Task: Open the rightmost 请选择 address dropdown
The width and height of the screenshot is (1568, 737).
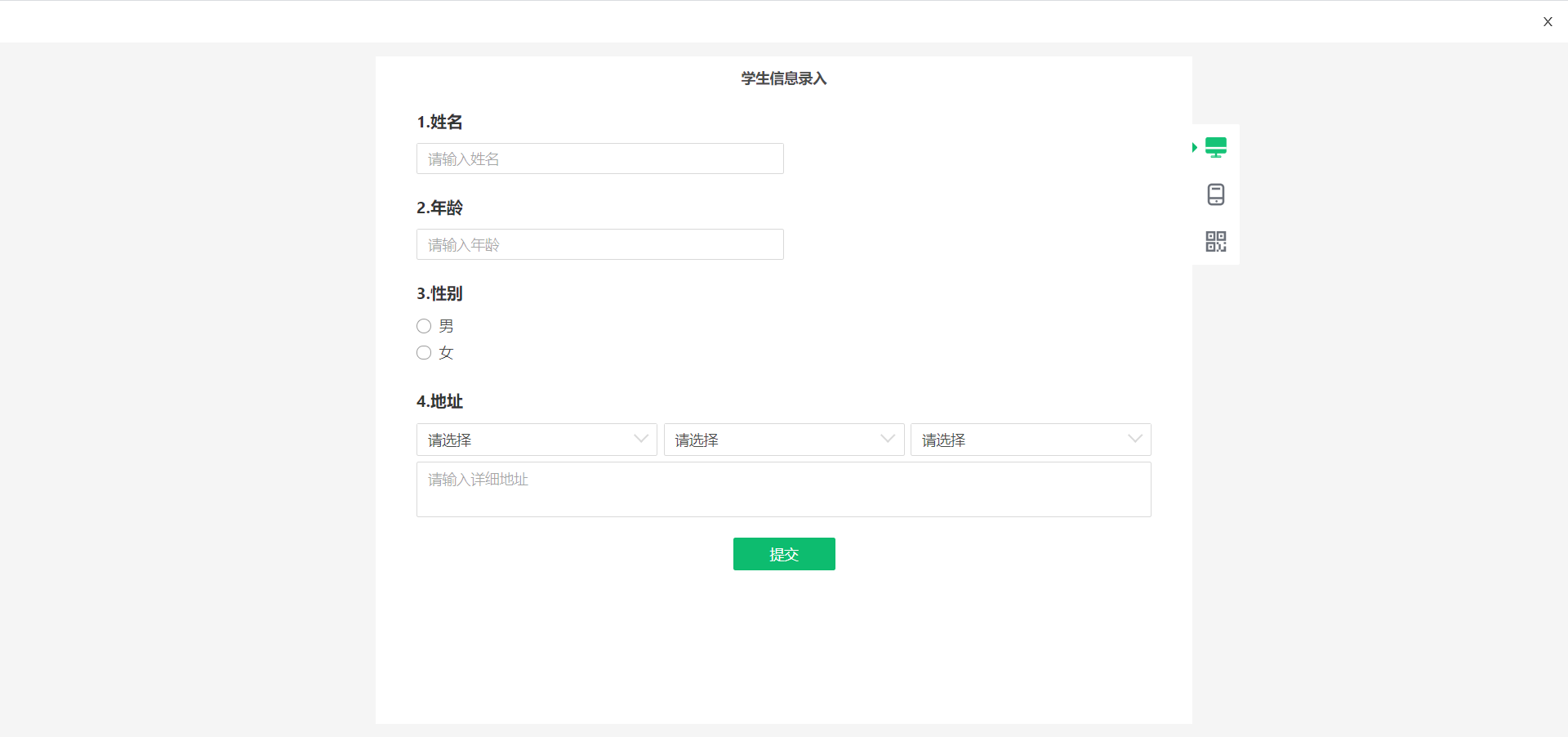Action: pyautogui.click(x=1031, y=440)
